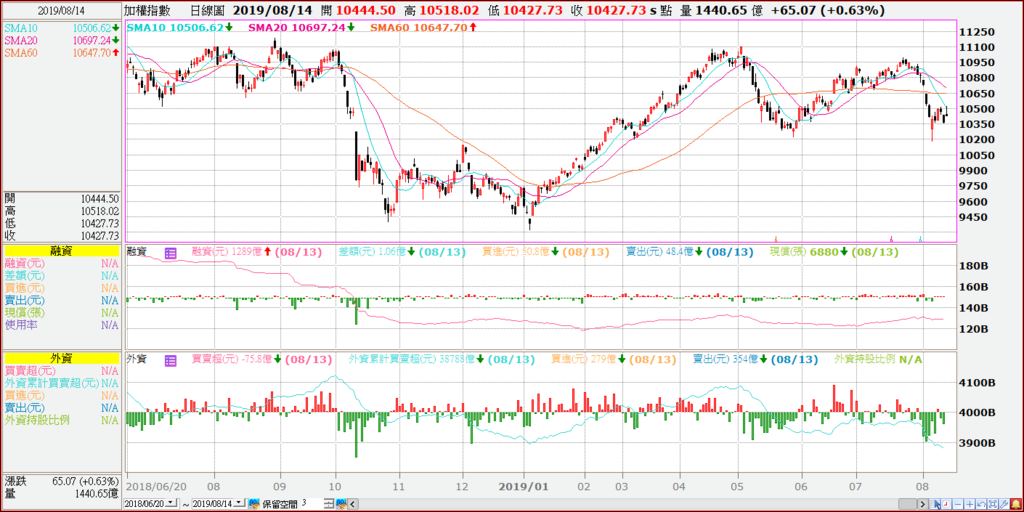The height and width of the screenshot is (512, 1024).
Task: Click the 保留空間 value field
Action: click(x=312, y=504)
